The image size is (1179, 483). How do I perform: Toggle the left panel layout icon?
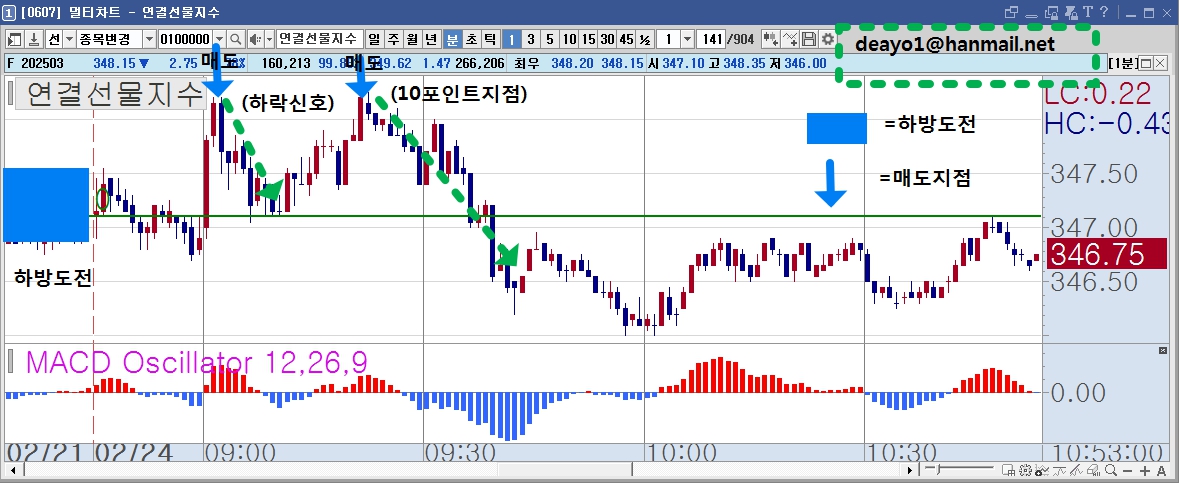point(15,39)
